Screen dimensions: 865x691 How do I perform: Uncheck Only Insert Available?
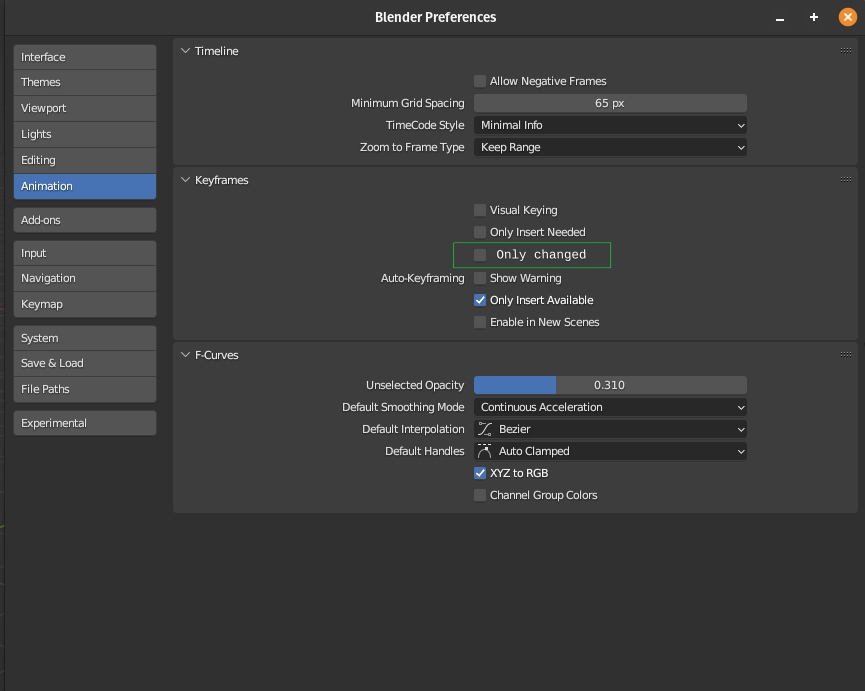tap(480, 300)
